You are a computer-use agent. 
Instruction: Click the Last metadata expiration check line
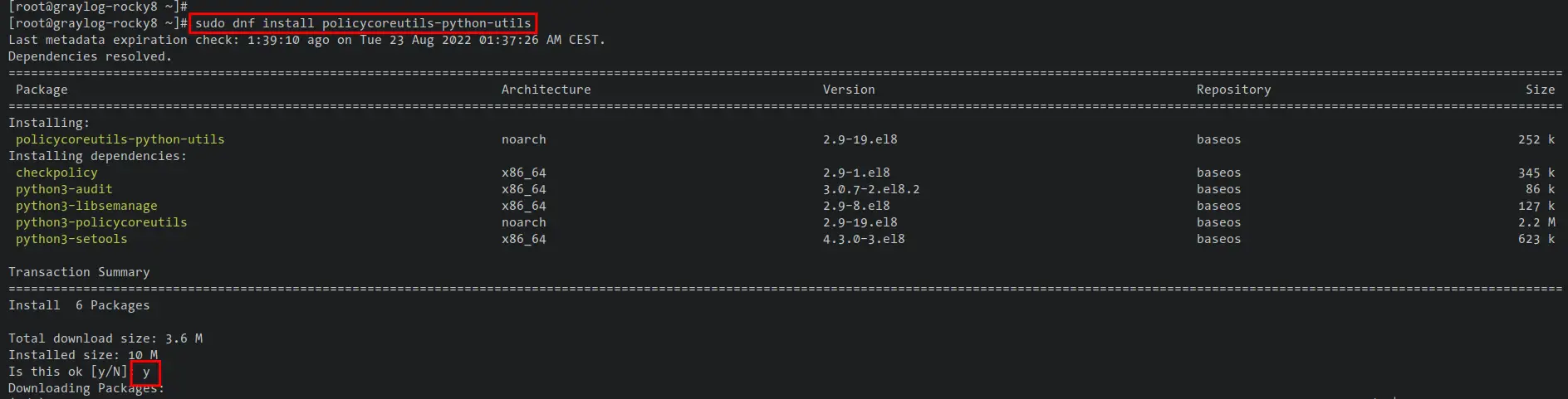click(306, 40)
